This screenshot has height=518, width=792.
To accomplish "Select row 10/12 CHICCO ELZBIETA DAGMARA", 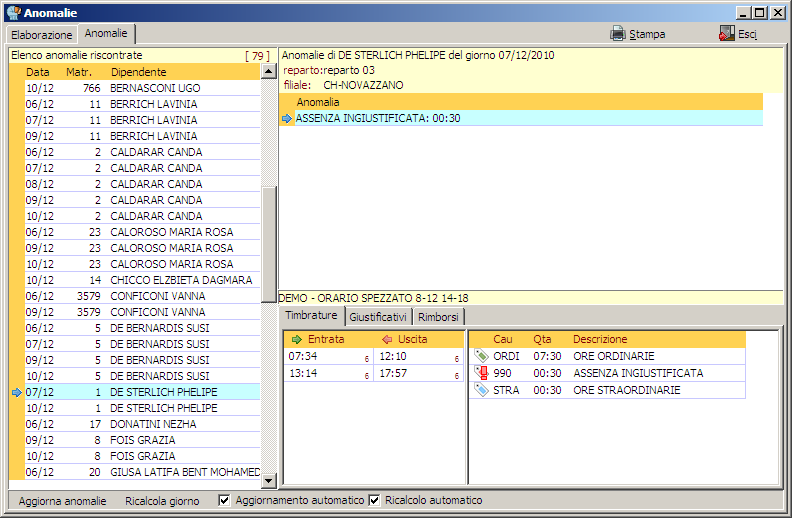I will coord(142,280).
